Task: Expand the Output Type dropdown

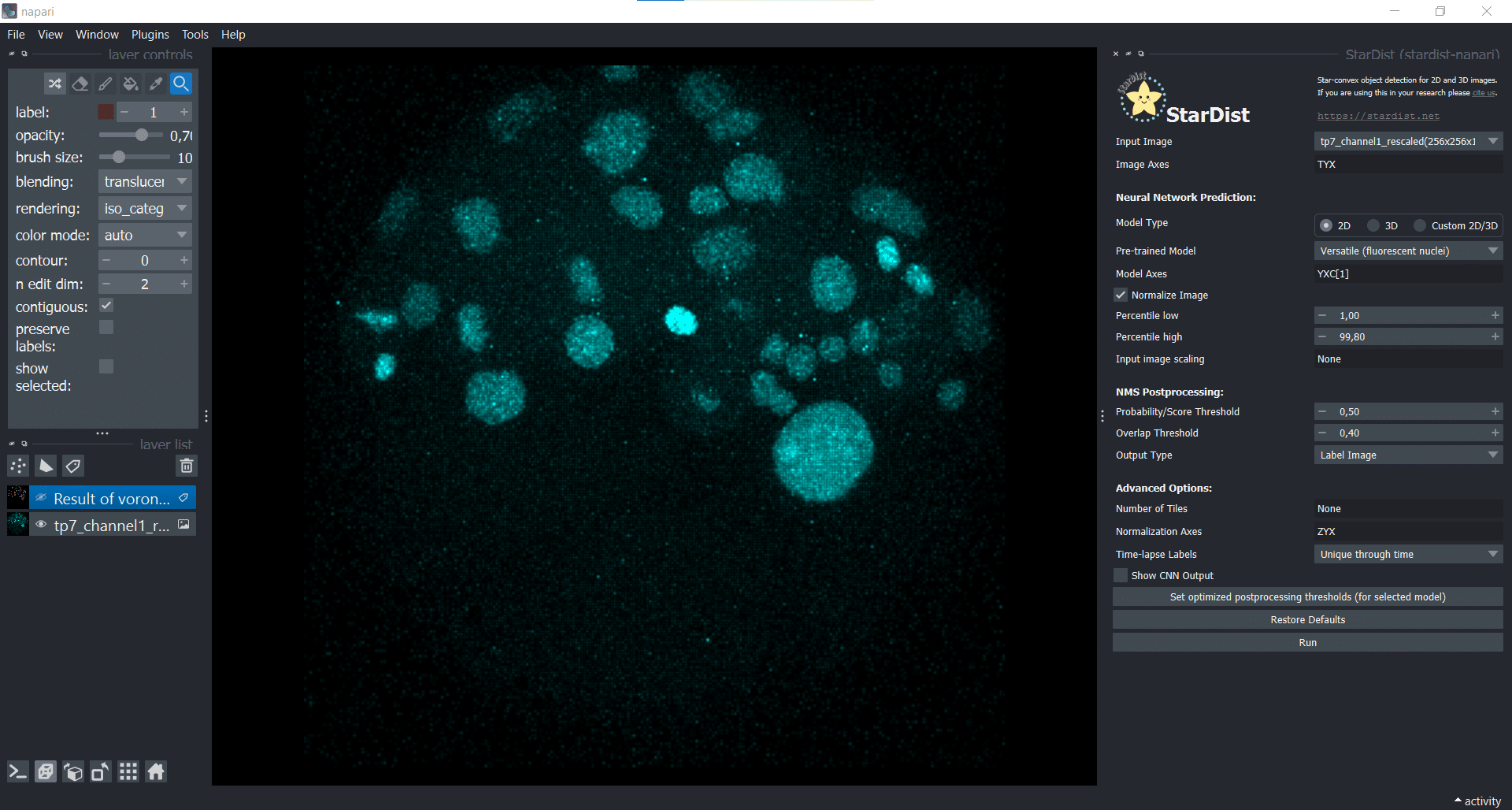Action: click(1408, 455)
